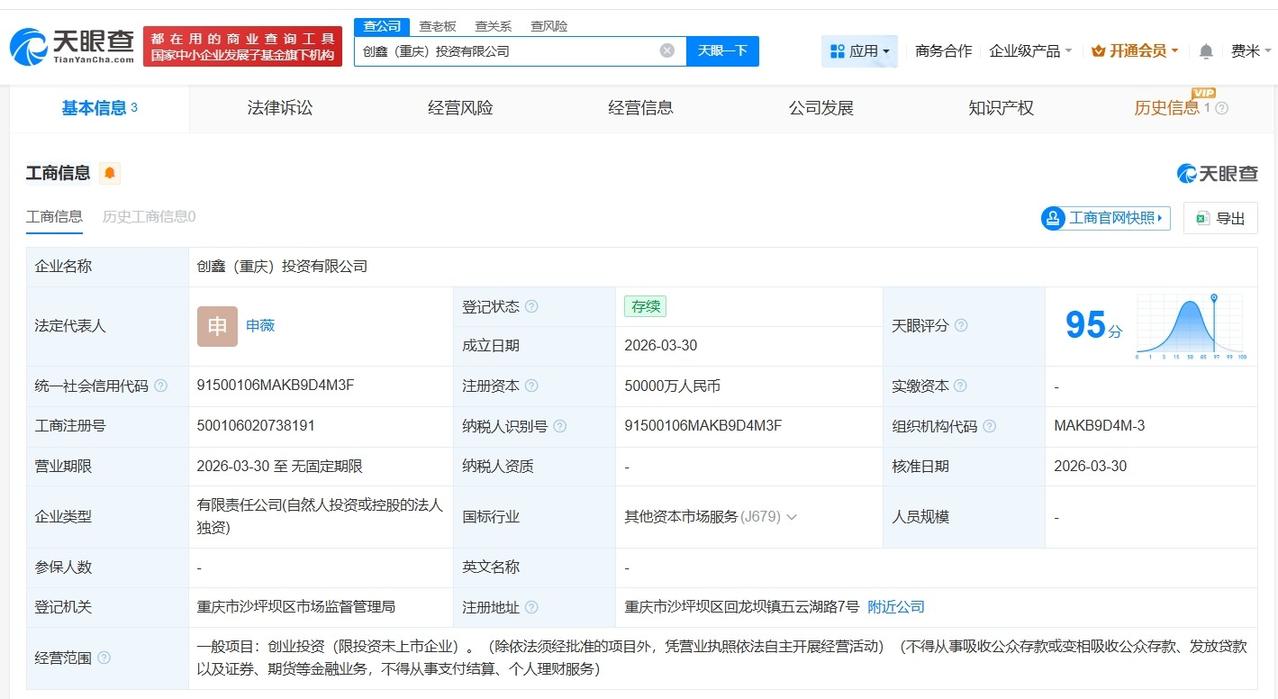Click the bell icon beside 工商信息 heading
Screen dimensions: 1278x699
[109, 173]
